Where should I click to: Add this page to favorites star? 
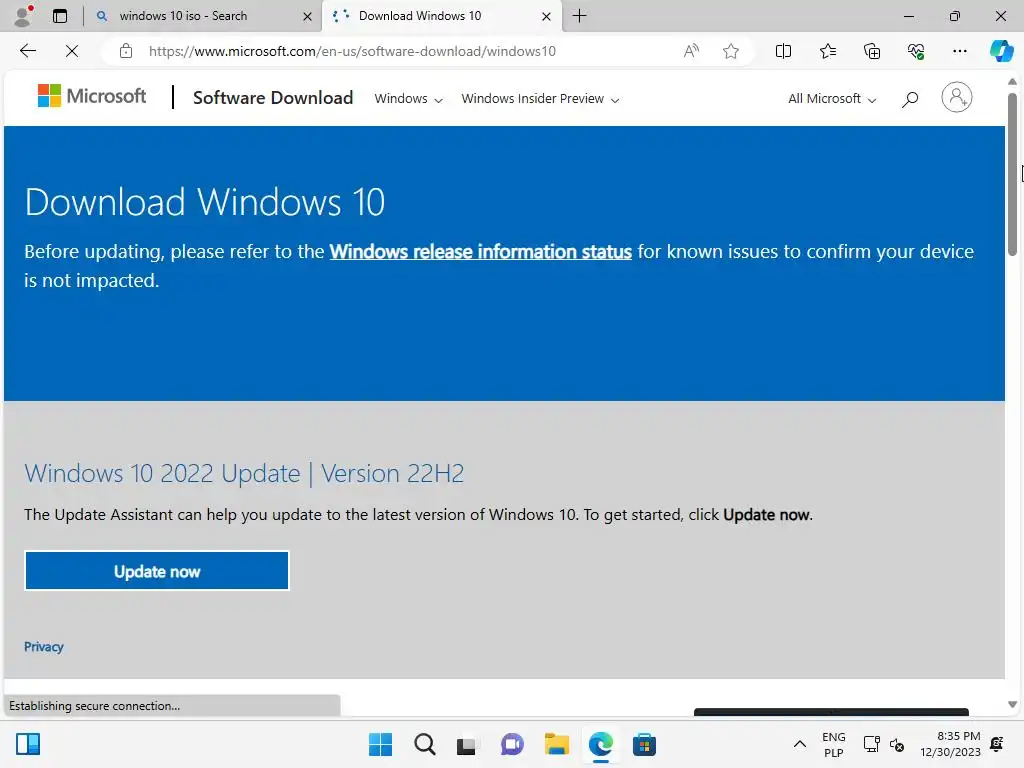click(x=731, y=51)
